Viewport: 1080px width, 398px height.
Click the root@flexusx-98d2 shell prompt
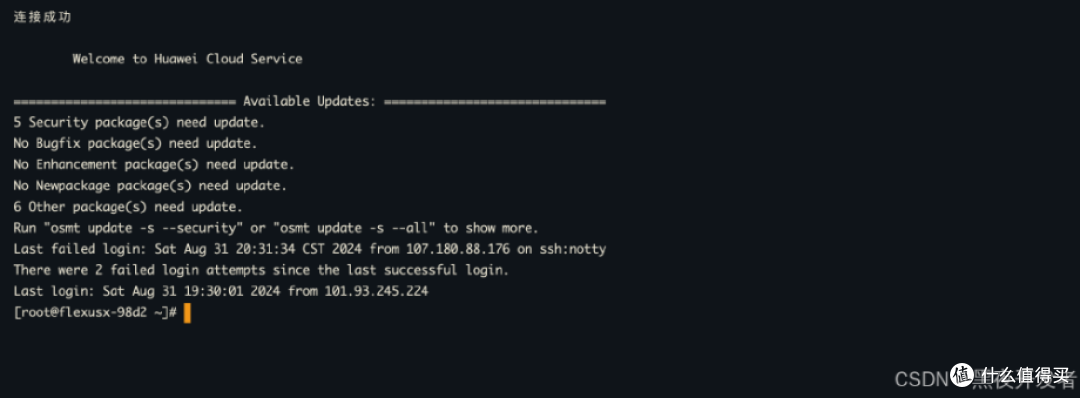[96, 313]
